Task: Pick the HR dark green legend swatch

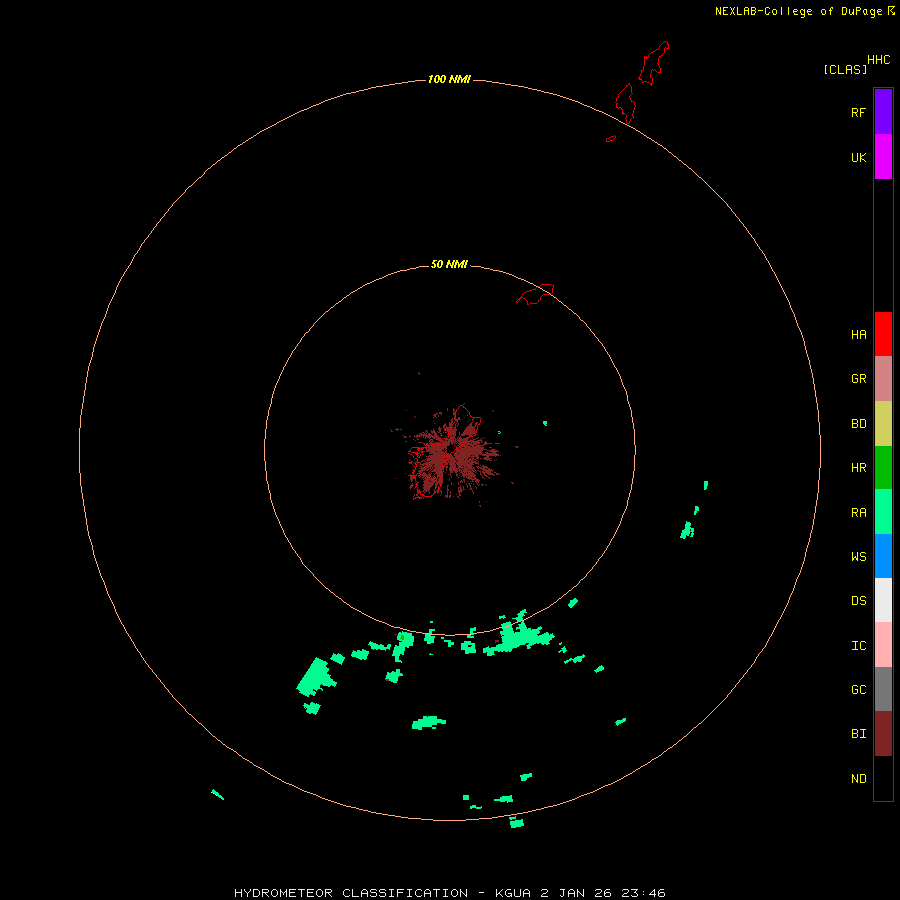Action: [883, 468]
